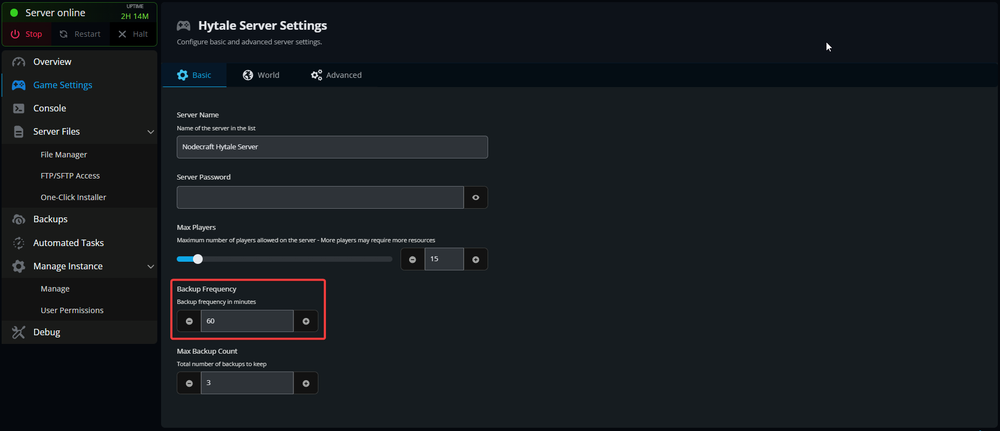1000x431 pixels.
Task: Halt the server
Action: click(x=133, y=34)
